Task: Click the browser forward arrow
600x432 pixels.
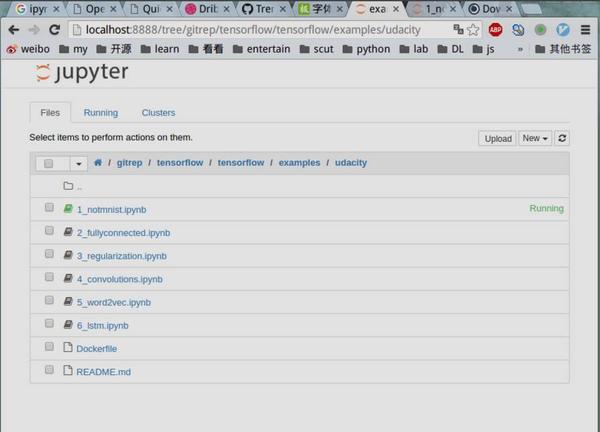Action: tap(34, 30)
